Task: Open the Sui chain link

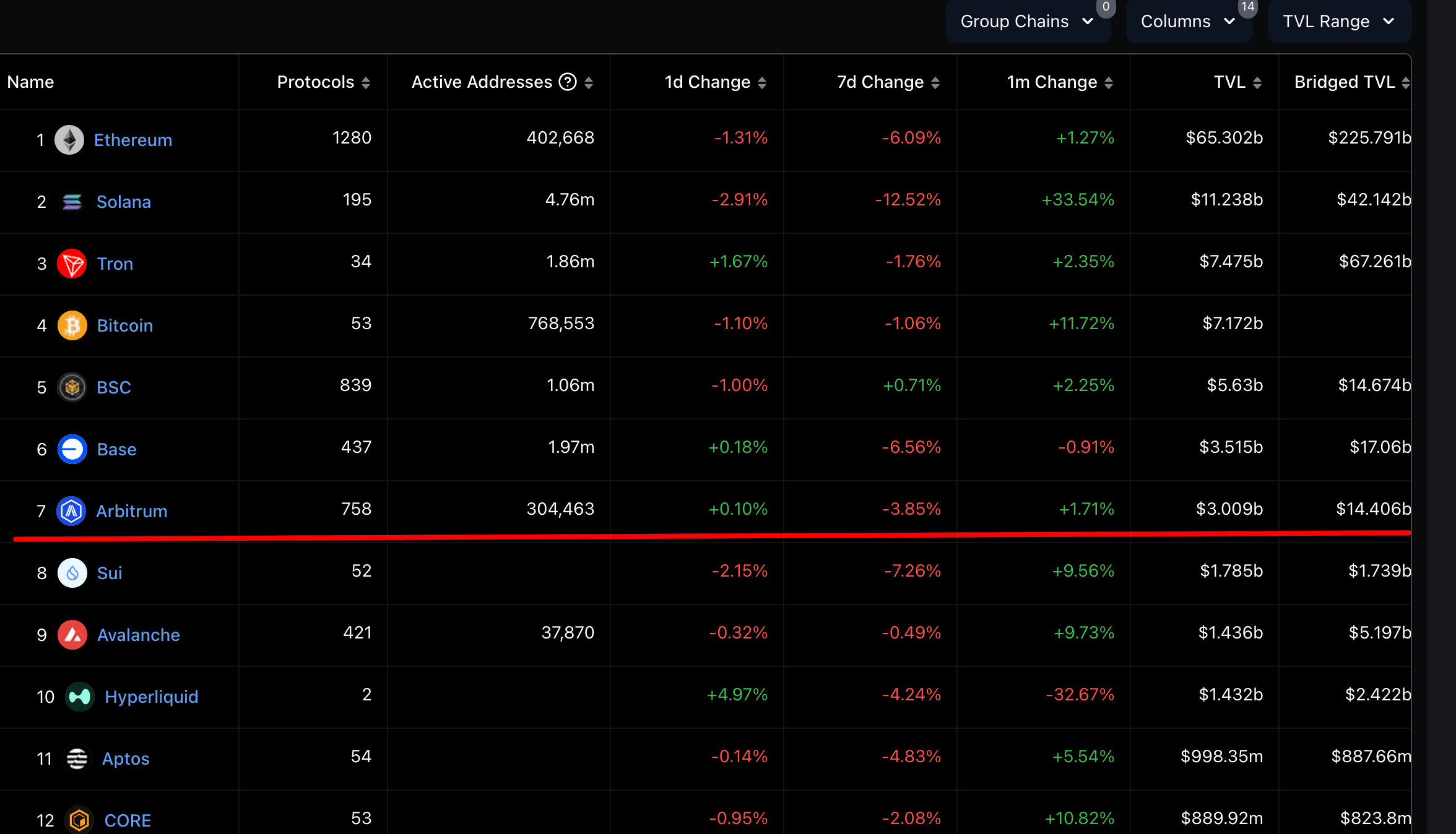Action: point(110,573)
